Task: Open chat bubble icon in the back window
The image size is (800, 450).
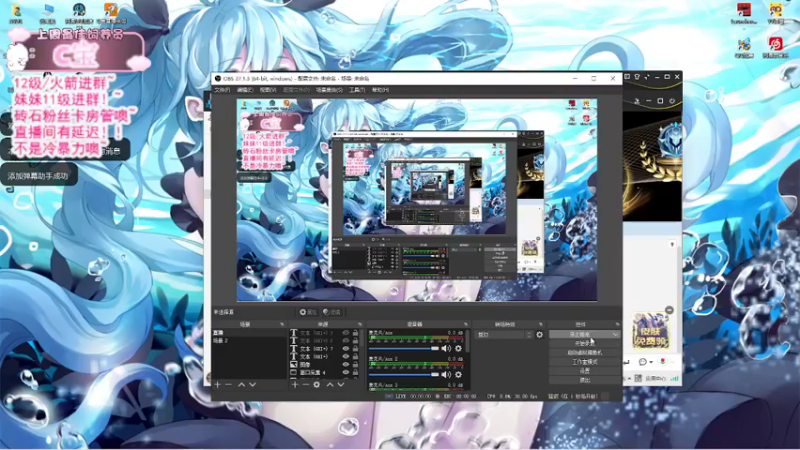Action: (643, 362)
